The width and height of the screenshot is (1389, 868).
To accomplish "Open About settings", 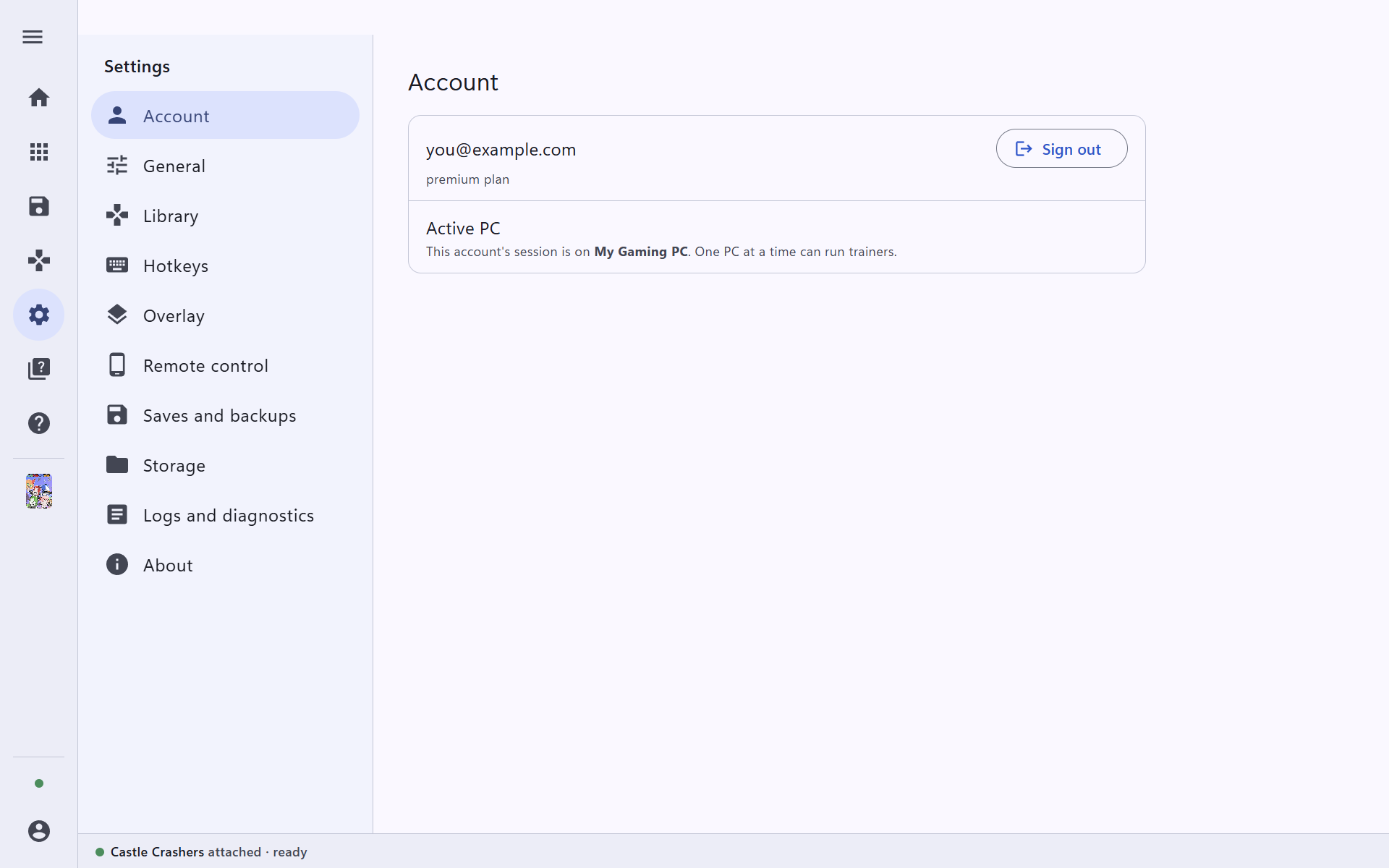I will click(225, 565).
